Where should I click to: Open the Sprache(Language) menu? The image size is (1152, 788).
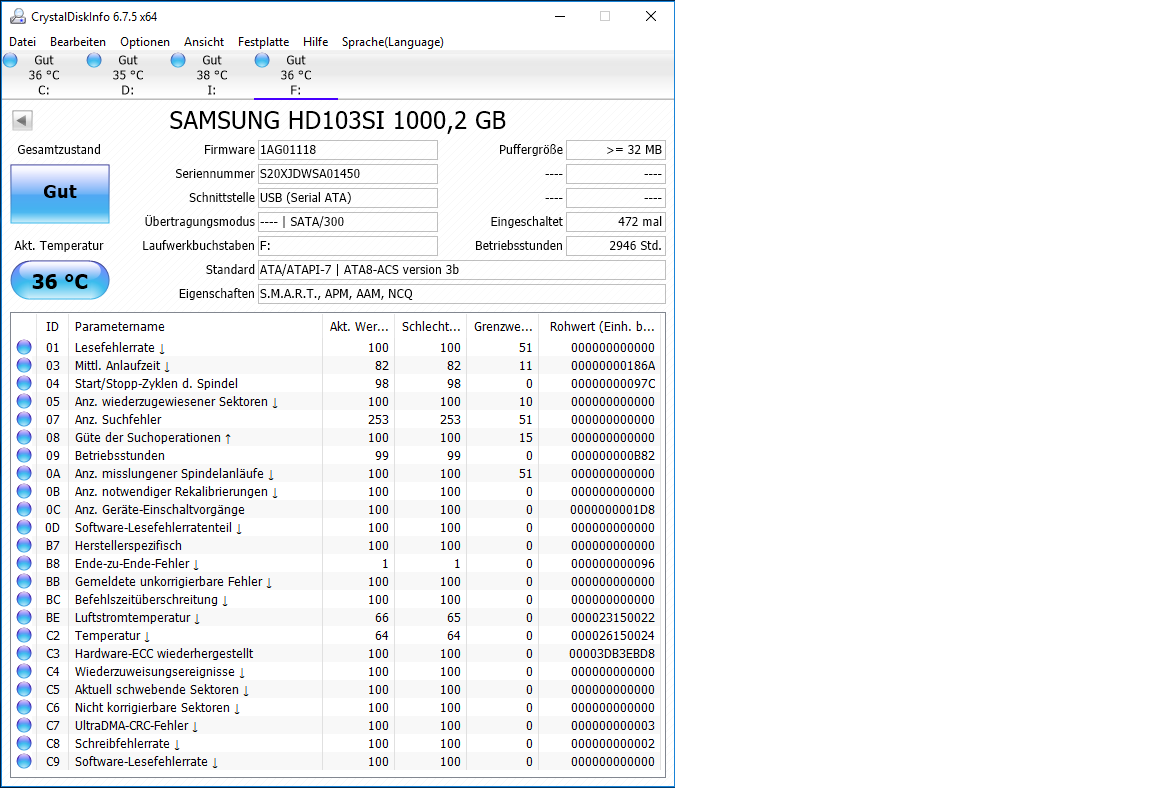coord(392,42)
